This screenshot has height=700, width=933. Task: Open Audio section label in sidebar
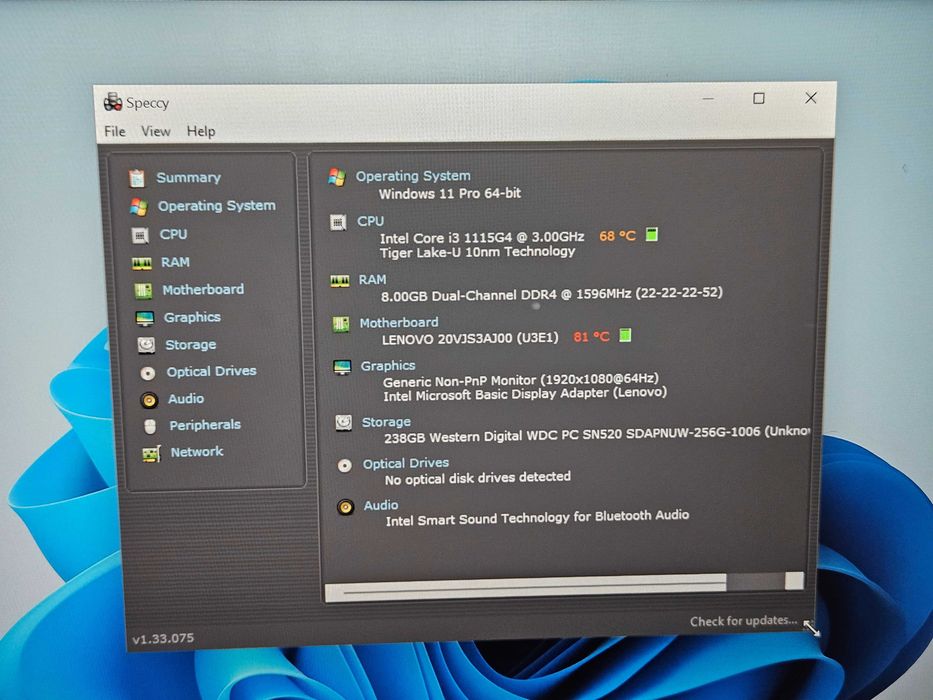(x=186, y=399)
